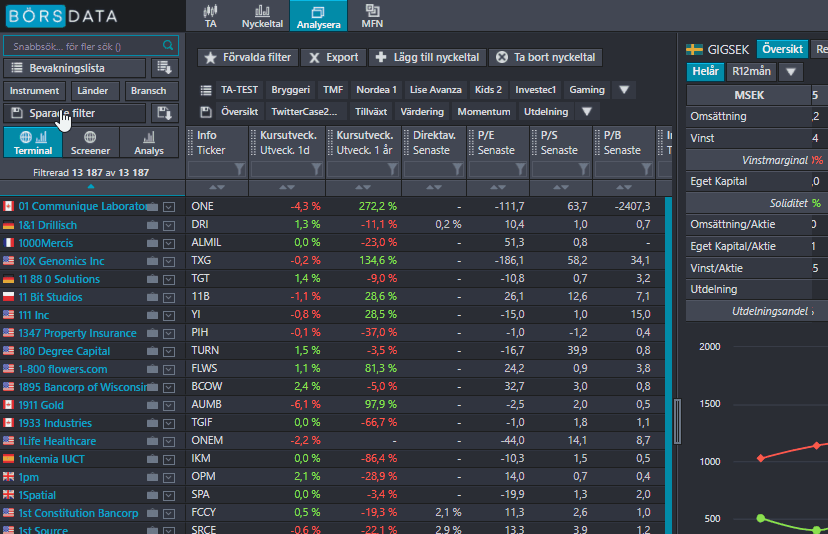The image size is (828, 534).
Task: Open Sparade filter list
Action: pos(74,113)
